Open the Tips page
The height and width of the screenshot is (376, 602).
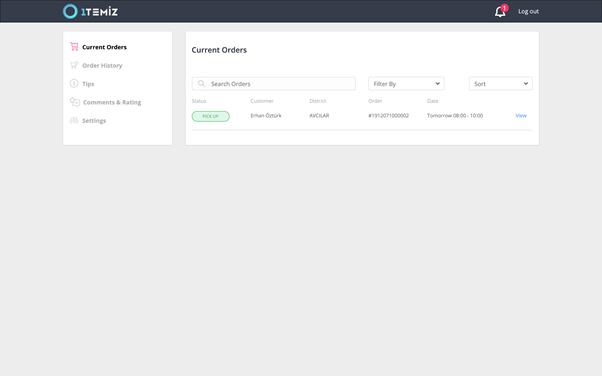(x=88, y=84)
